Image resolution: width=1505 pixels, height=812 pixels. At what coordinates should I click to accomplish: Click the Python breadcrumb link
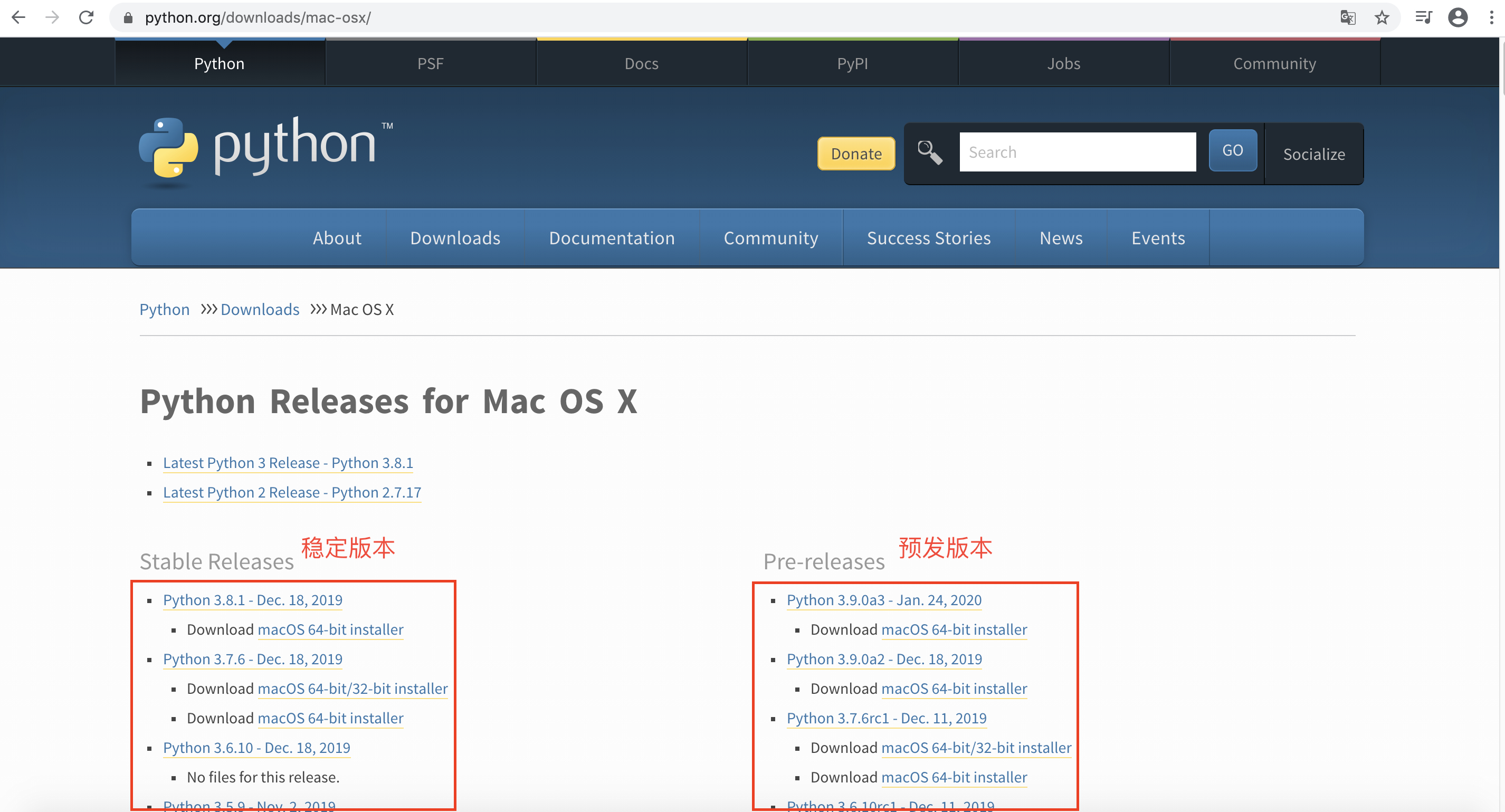165,310
